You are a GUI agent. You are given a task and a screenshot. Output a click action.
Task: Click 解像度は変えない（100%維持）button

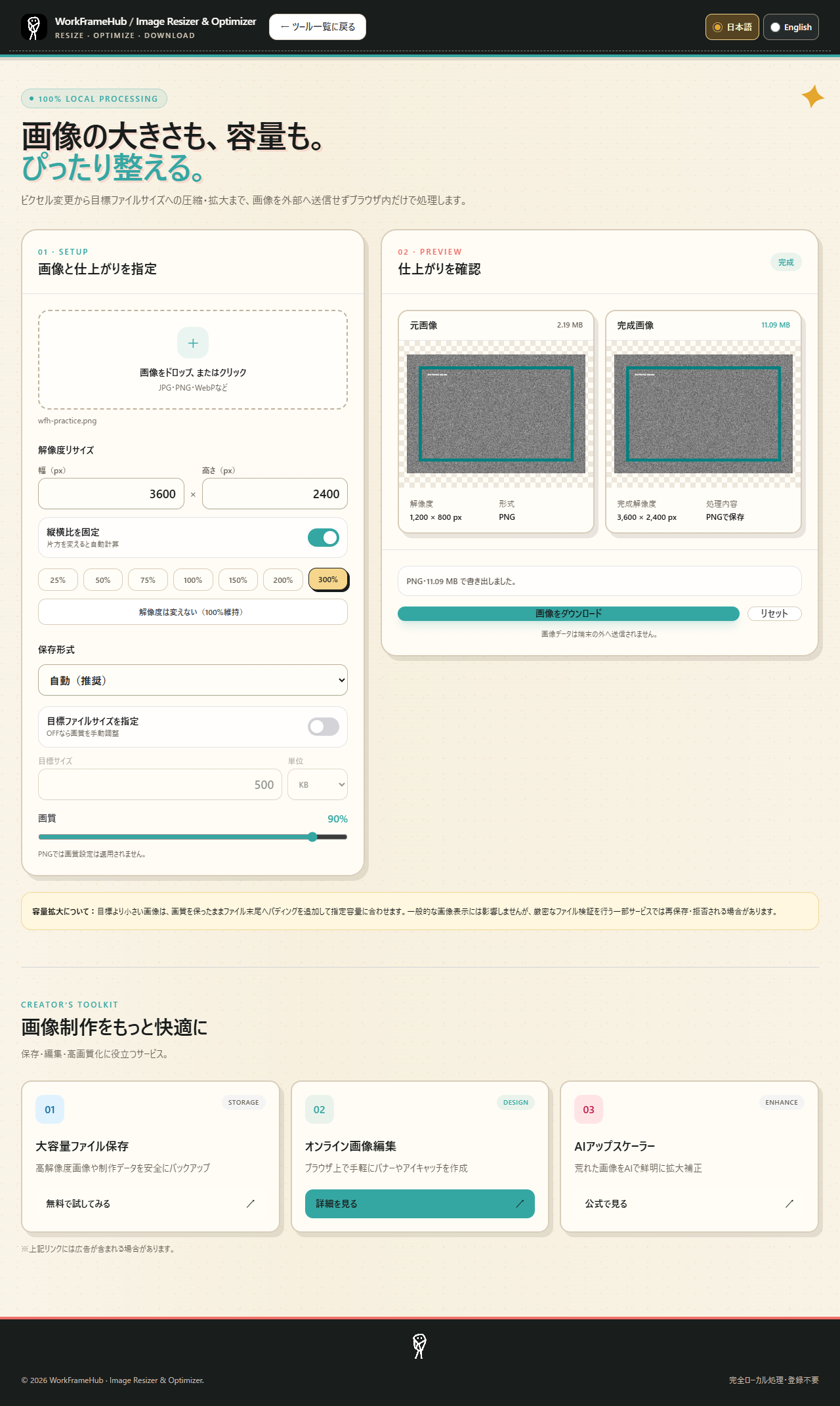click(x=193, y=612)
